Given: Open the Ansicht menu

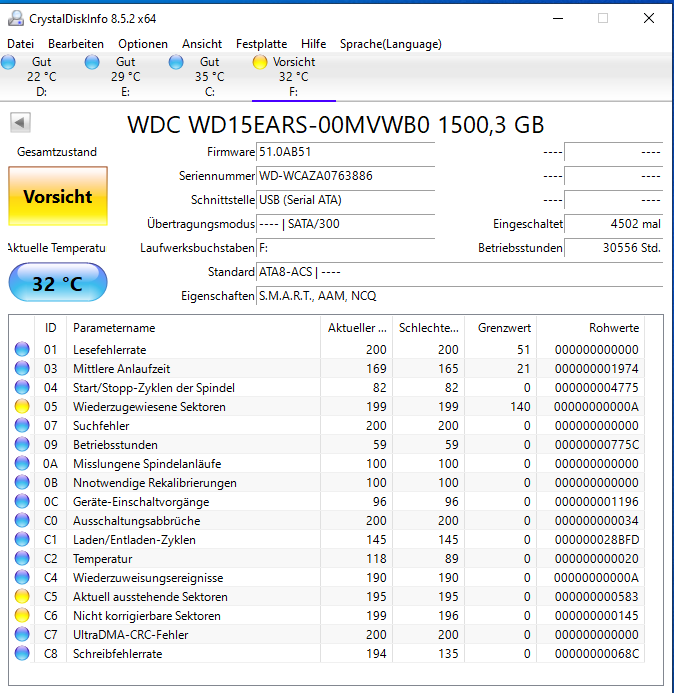Looking at the screenshot, I should click(202, 44).
